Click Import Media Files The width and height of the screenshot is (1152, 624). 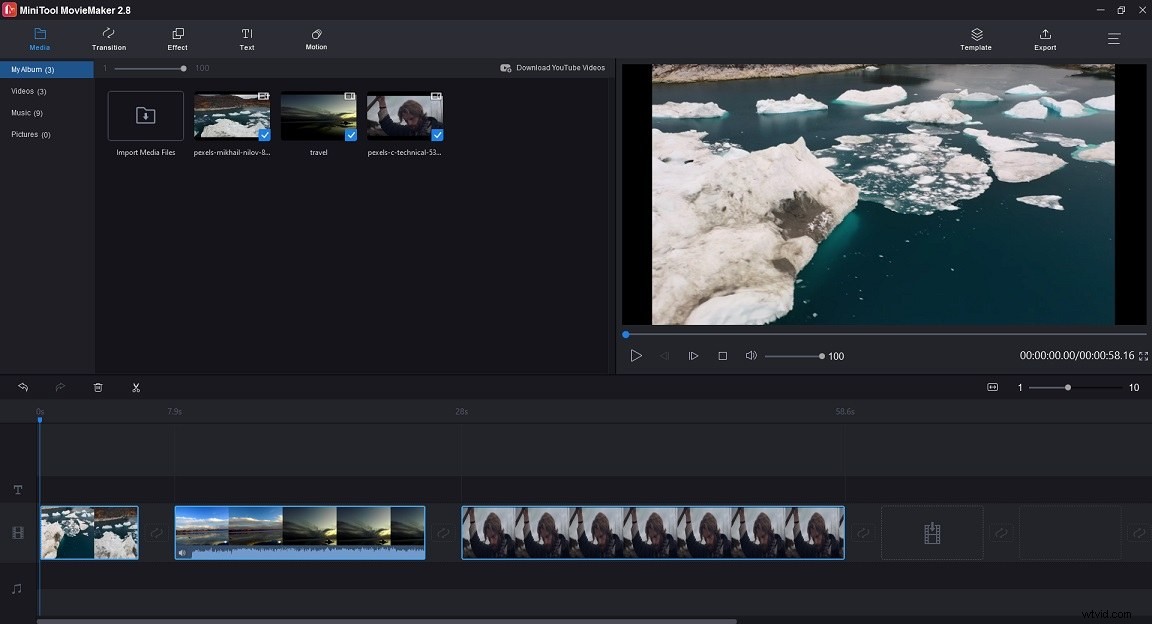tap(144, 117)
